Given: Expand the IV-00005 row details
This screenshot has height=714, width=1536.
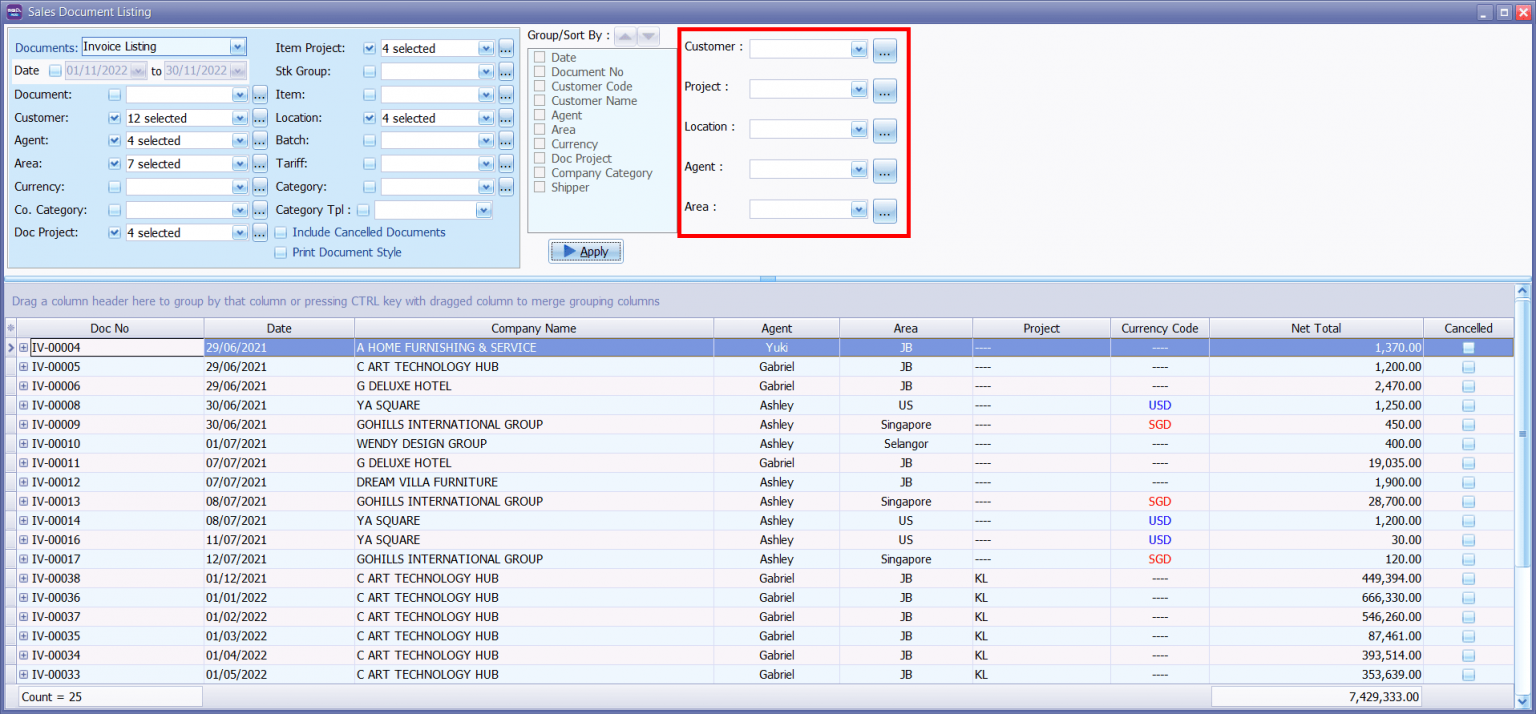Looking at the screenshot, I should (22, 366).
